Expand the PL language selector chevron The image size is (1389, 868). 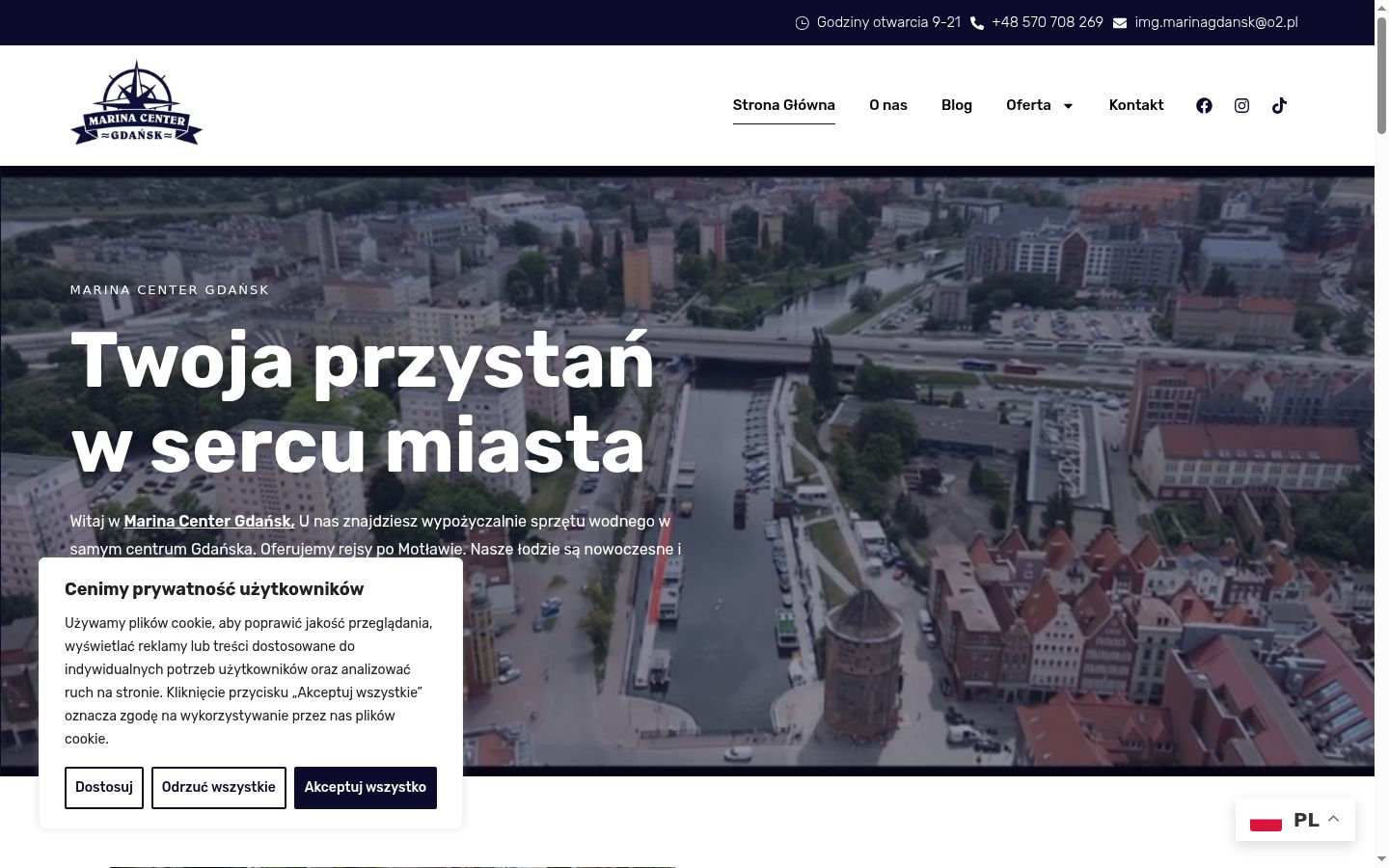1334,819
